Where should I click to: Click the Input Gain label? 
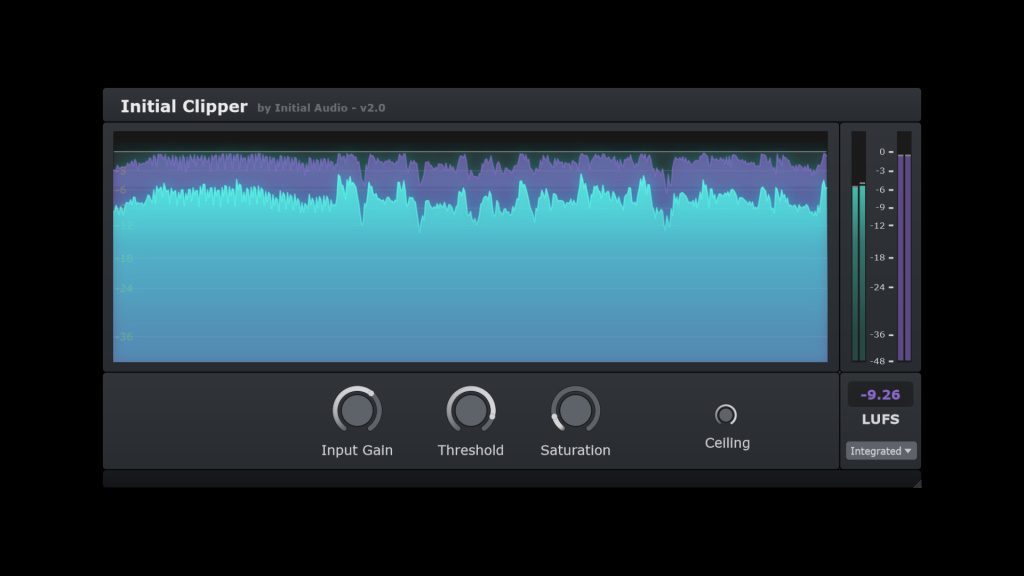(357, 450)
